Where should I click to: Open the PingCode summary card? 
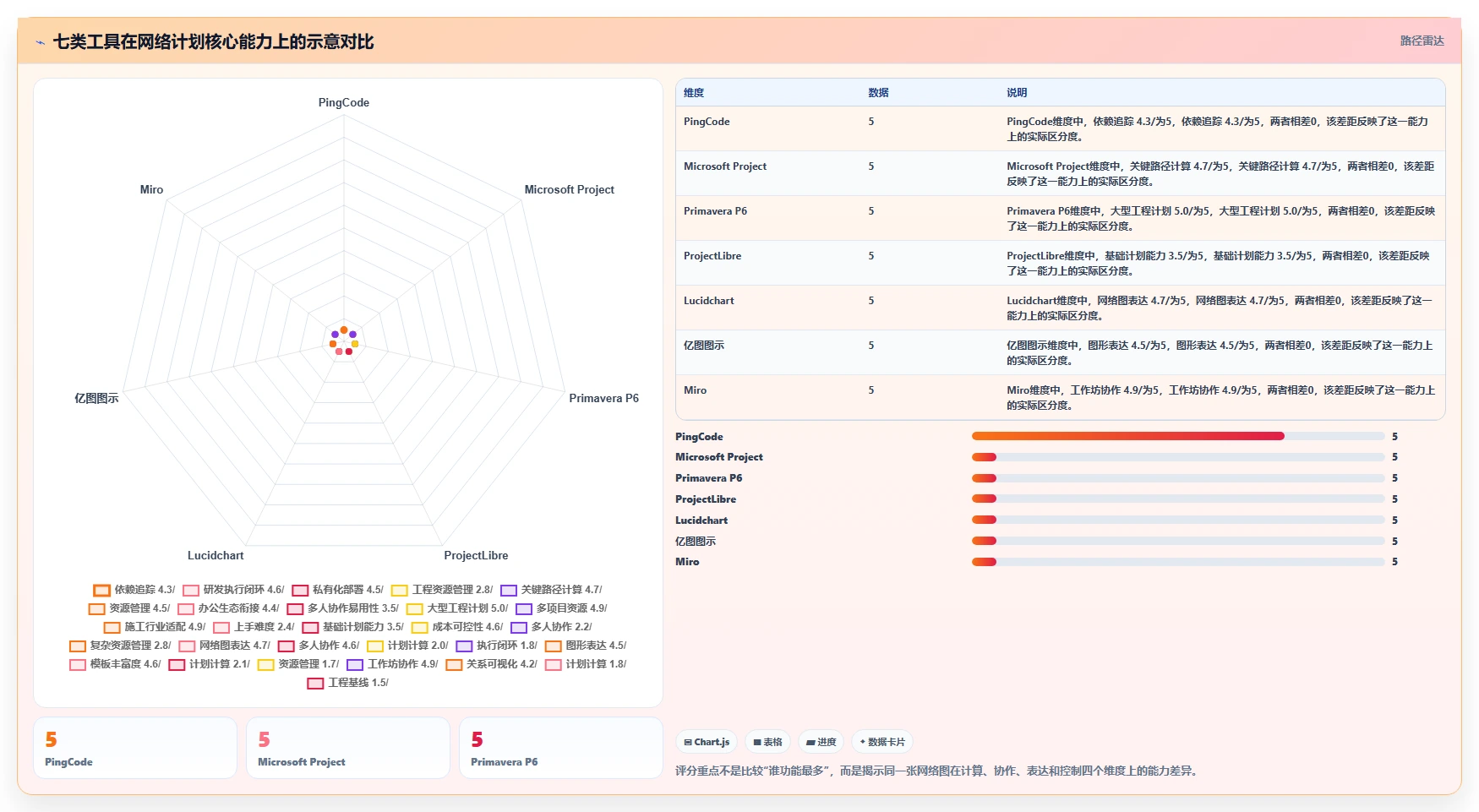135,748
